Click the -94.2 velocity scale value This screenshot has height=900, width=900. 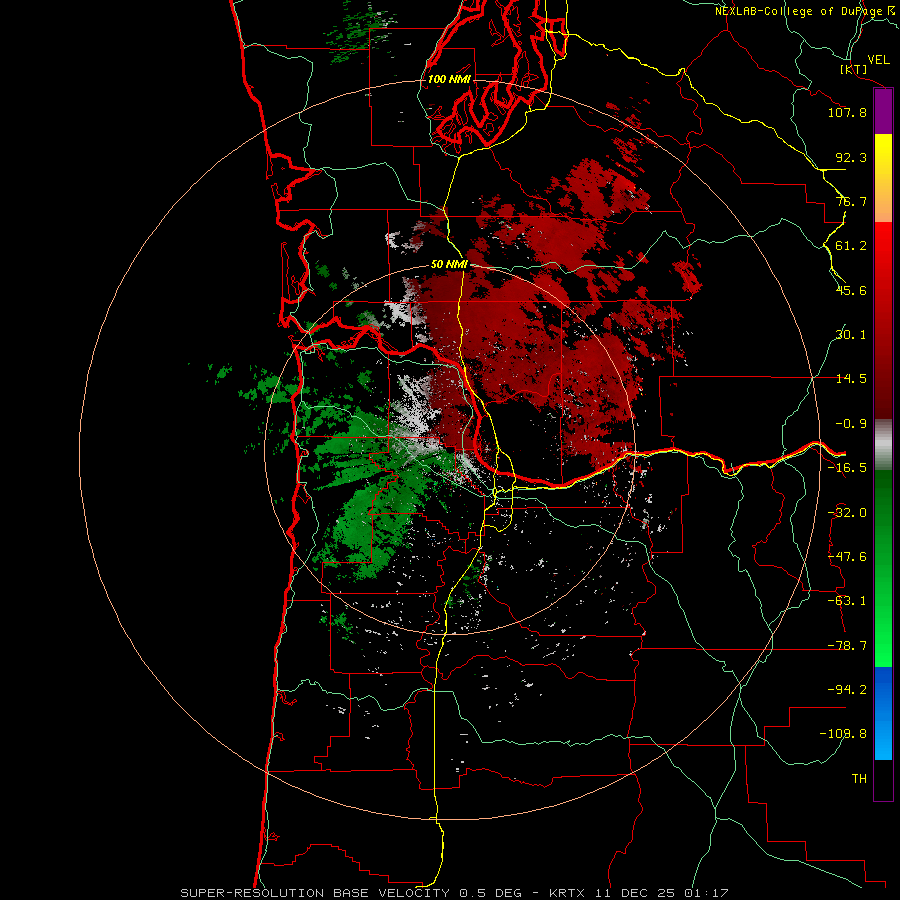[847, 690]
